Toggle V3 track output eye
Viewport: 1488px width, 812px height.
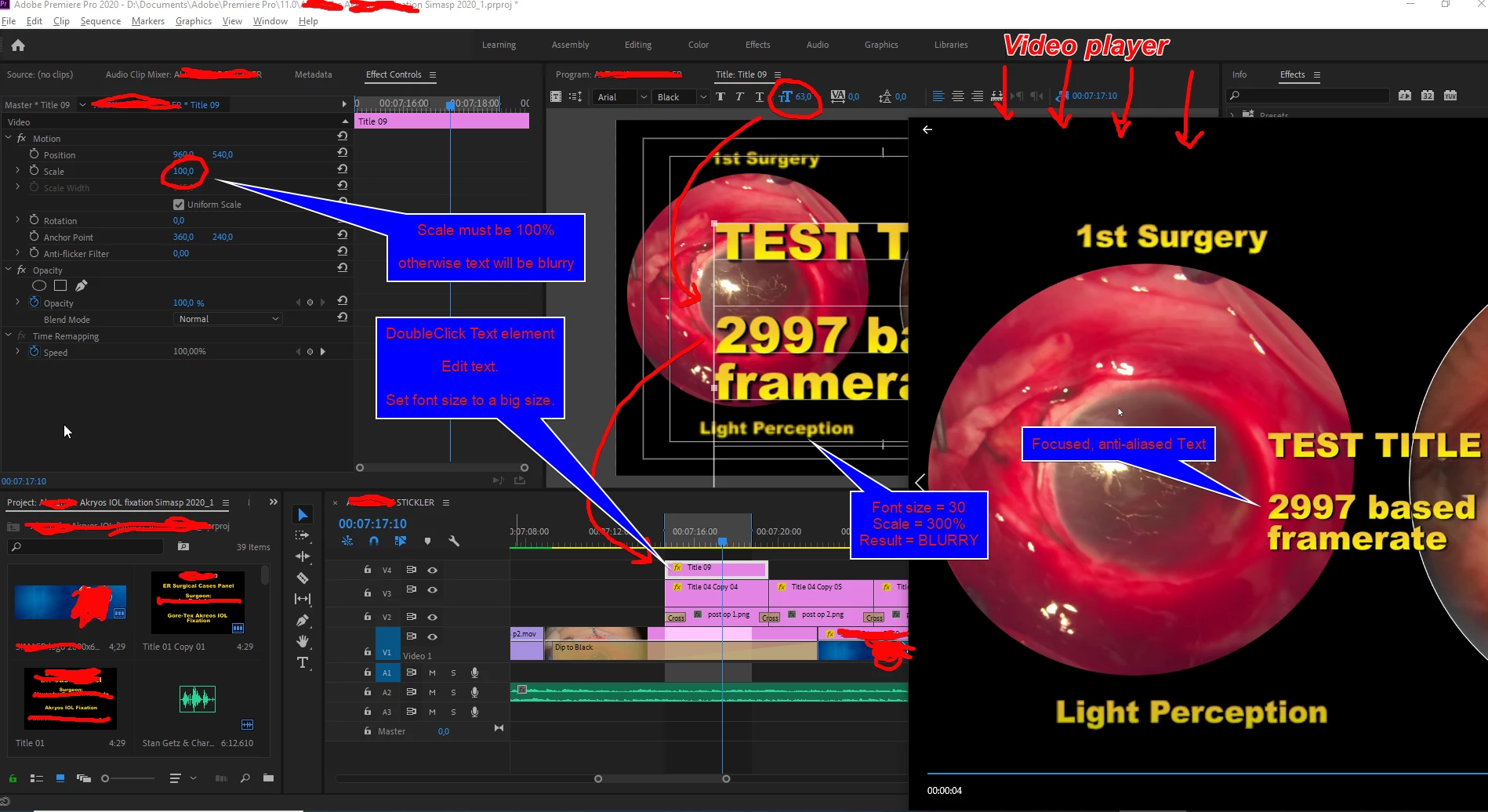[432, 590]
